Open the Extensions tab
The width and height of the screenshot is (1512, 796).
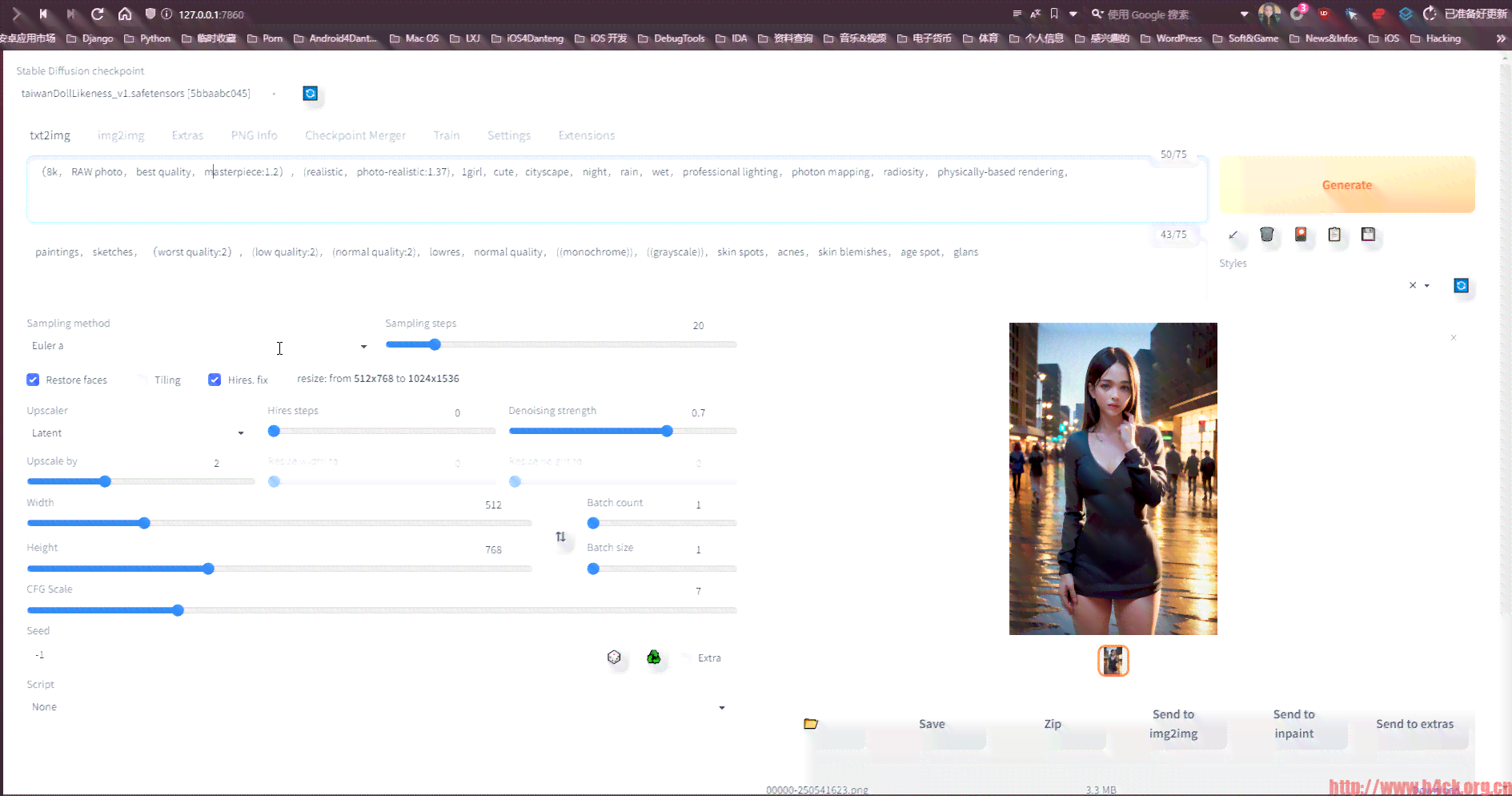point(587,135)
